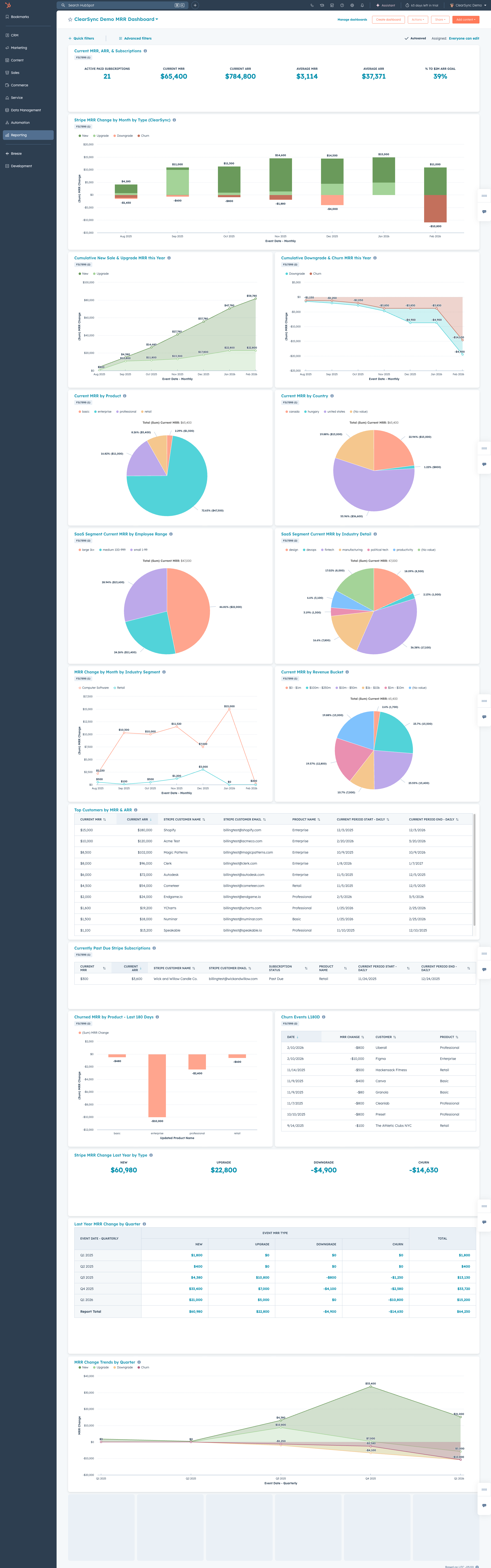Screen dimensions: 491x1568
Task: Open Reporting in the left sidebar
Action: point(19,135)
